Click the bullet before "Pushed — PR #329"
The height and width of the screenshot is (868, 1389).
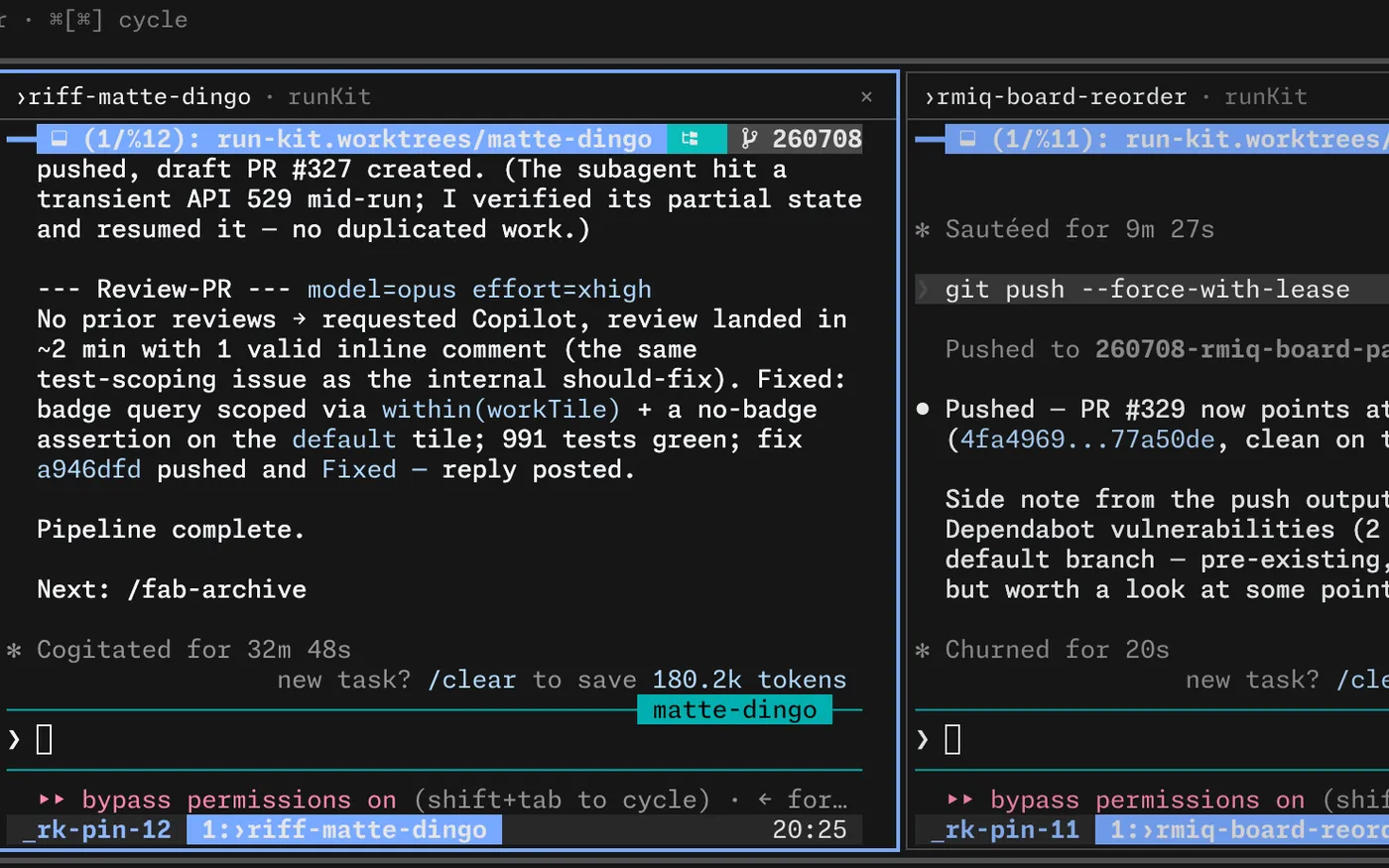(x=923, y=409)
